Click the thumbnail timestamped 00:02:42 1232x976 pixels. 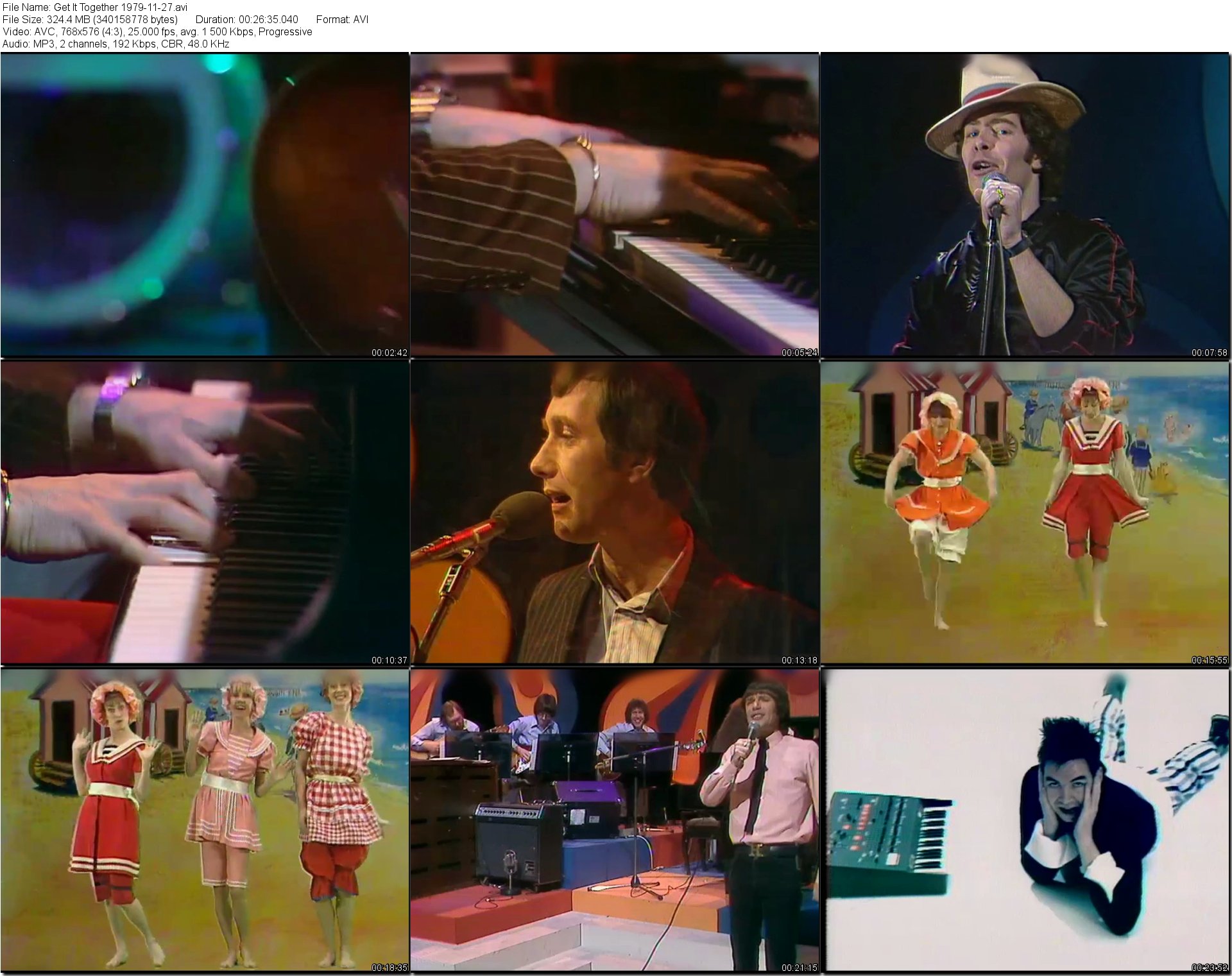[204, 204]
